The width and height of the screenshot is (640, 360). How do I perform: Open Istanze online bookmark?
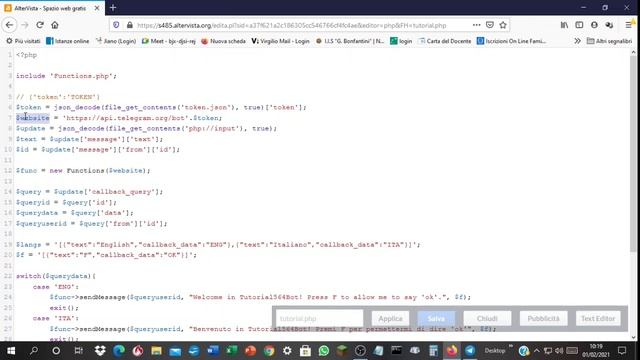point(68,41)
